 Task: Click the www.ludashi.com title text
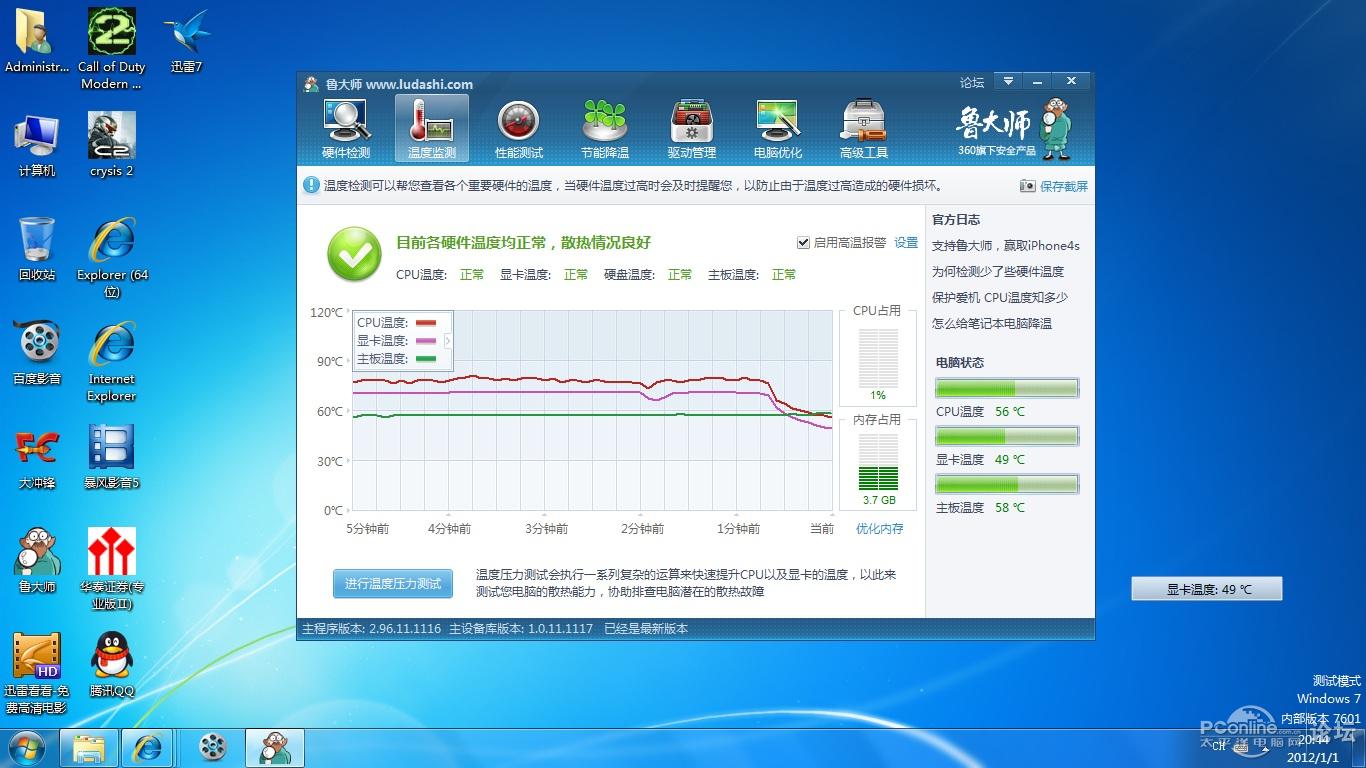tap(419, 84)
